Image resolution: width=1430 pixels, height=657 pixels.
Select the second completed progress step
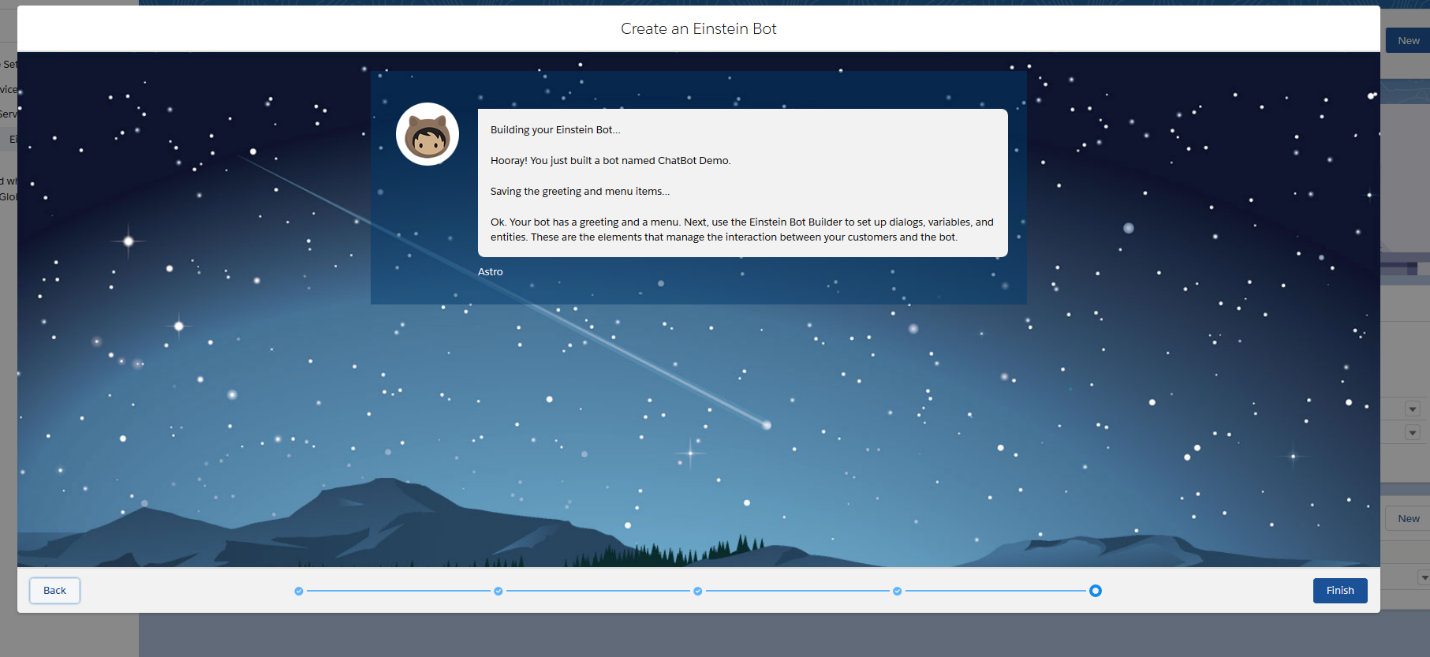pyautogui.click(x=498, y=591)
